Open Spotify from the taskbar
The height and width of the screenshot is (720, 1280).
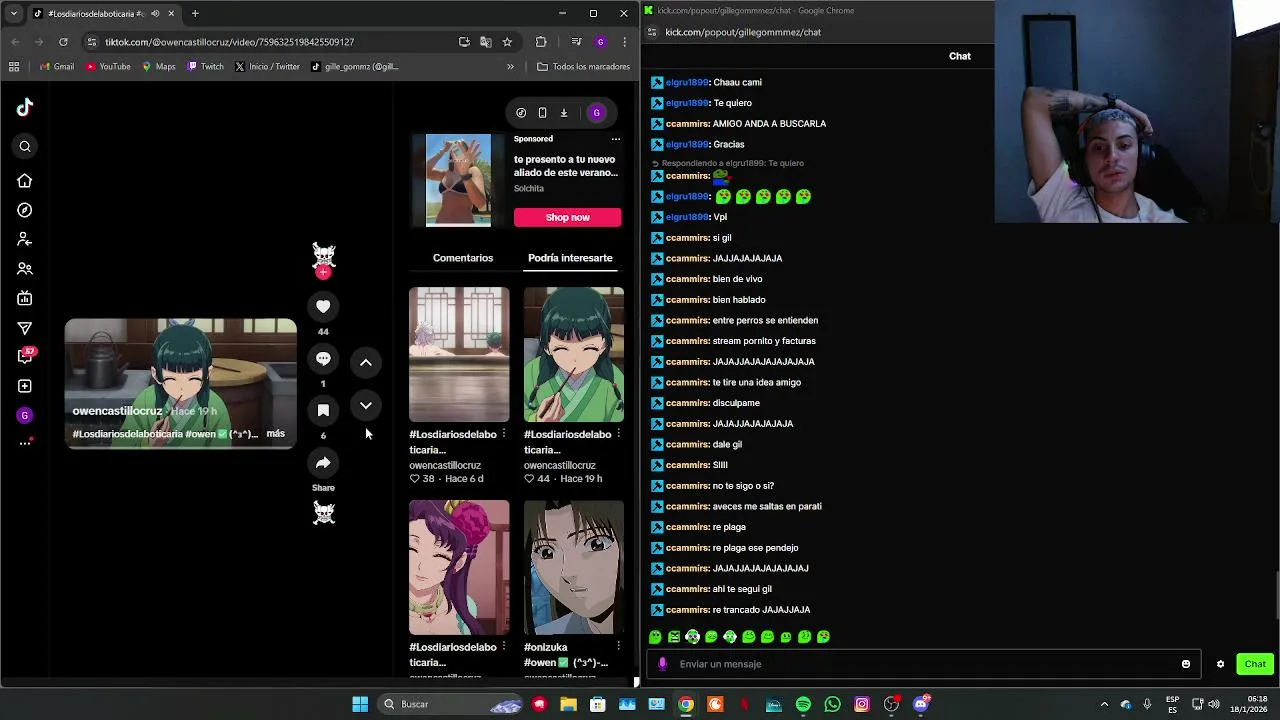click(x=803, y=704)
